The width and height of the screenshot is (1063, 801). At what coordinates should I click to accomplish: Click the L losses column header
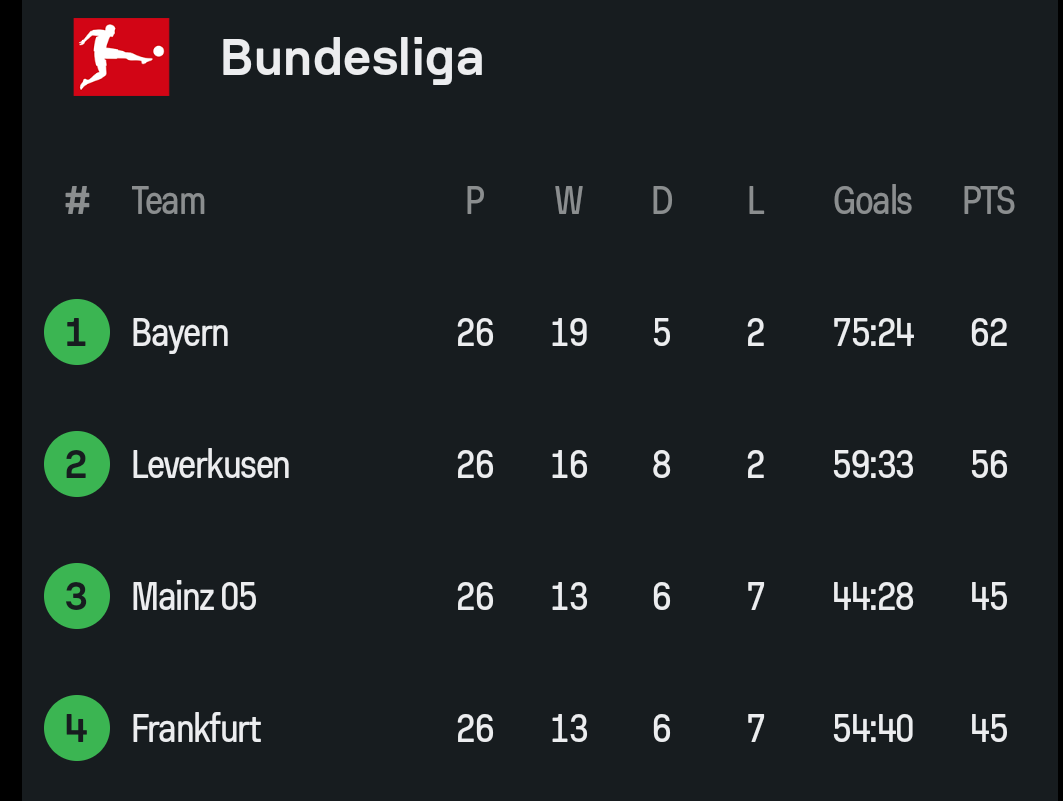pos(756,201)
